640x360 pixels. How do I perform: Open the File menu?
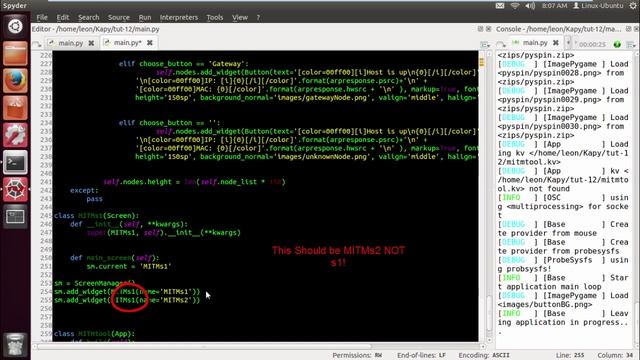coord(42,18)
